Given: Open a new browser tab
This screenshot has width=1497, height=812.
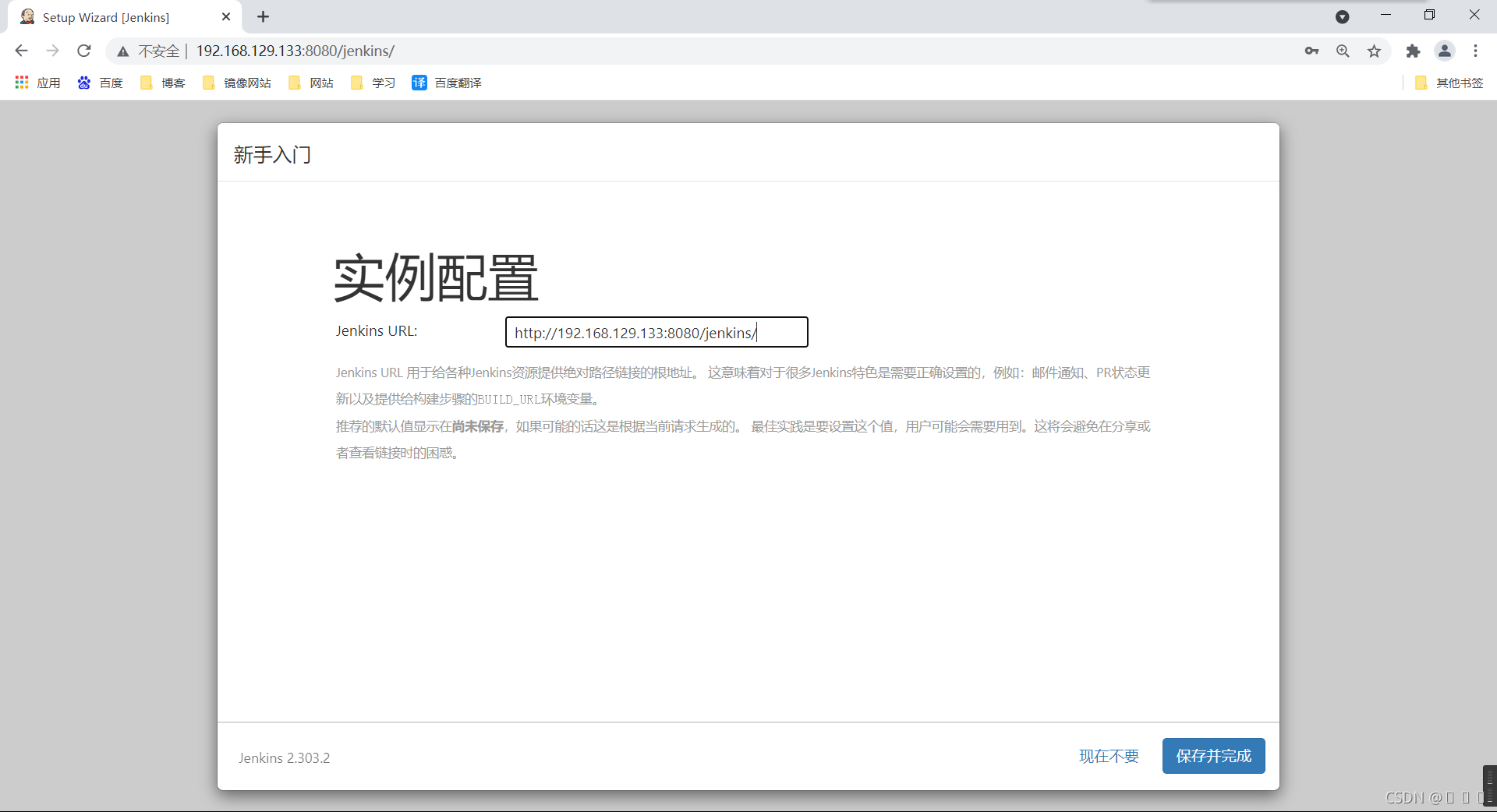Looking at the screenshot, I should [263, 16].
